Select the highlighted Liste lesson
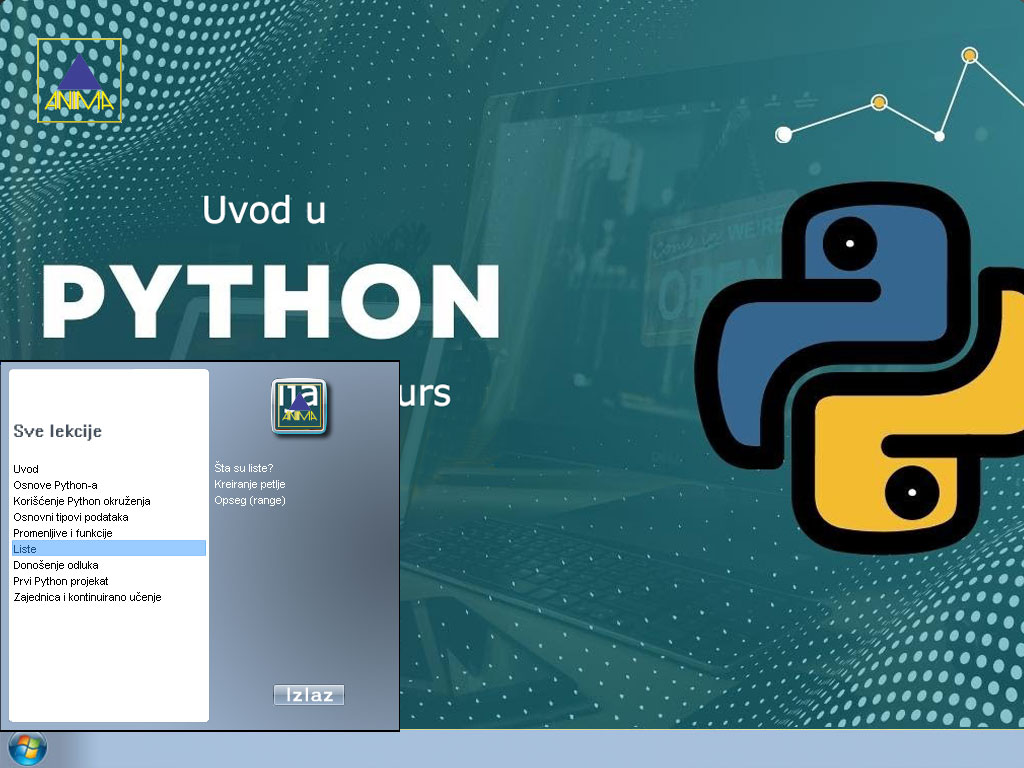 coord(25,549)
